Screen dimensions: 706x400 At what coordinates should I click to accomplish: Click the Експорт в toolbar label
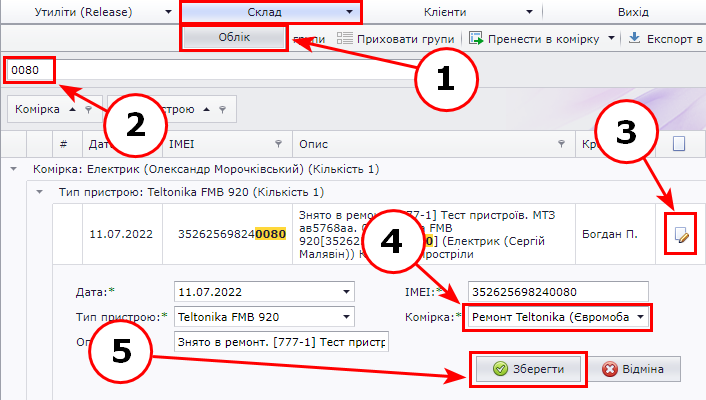coord(674,39)
